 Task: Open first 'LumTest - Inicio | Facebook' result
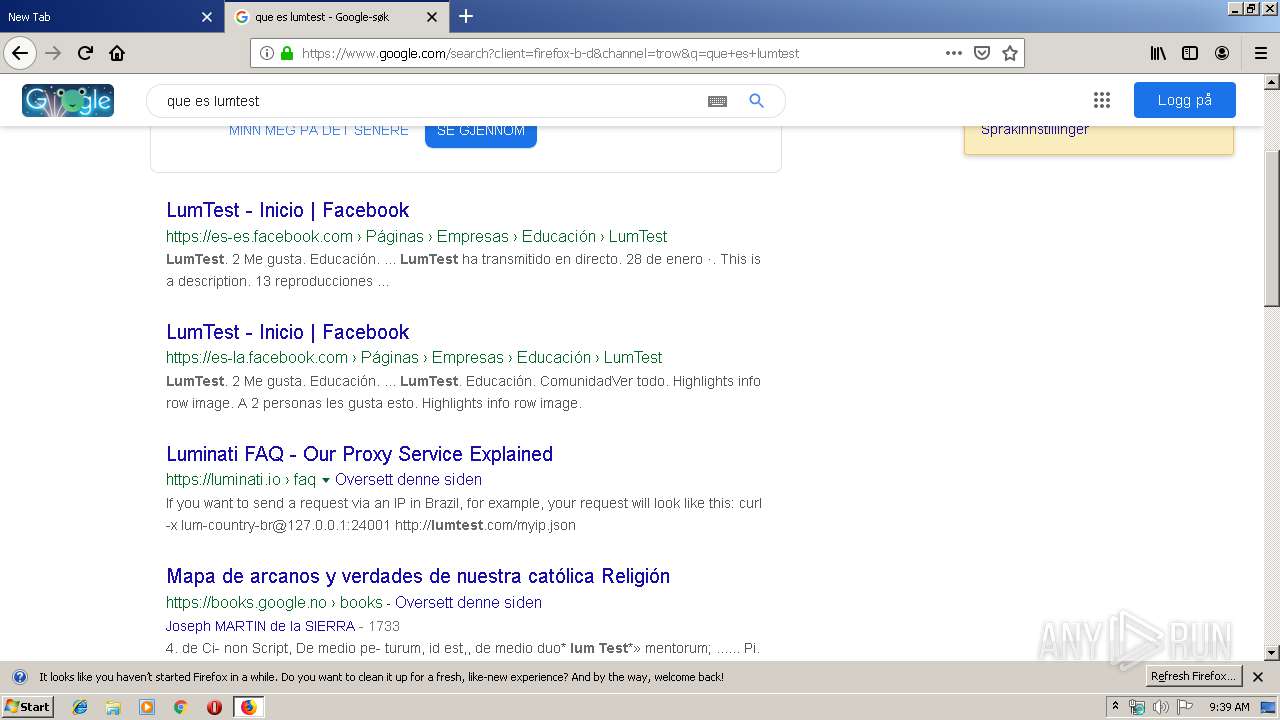[288, 210]
